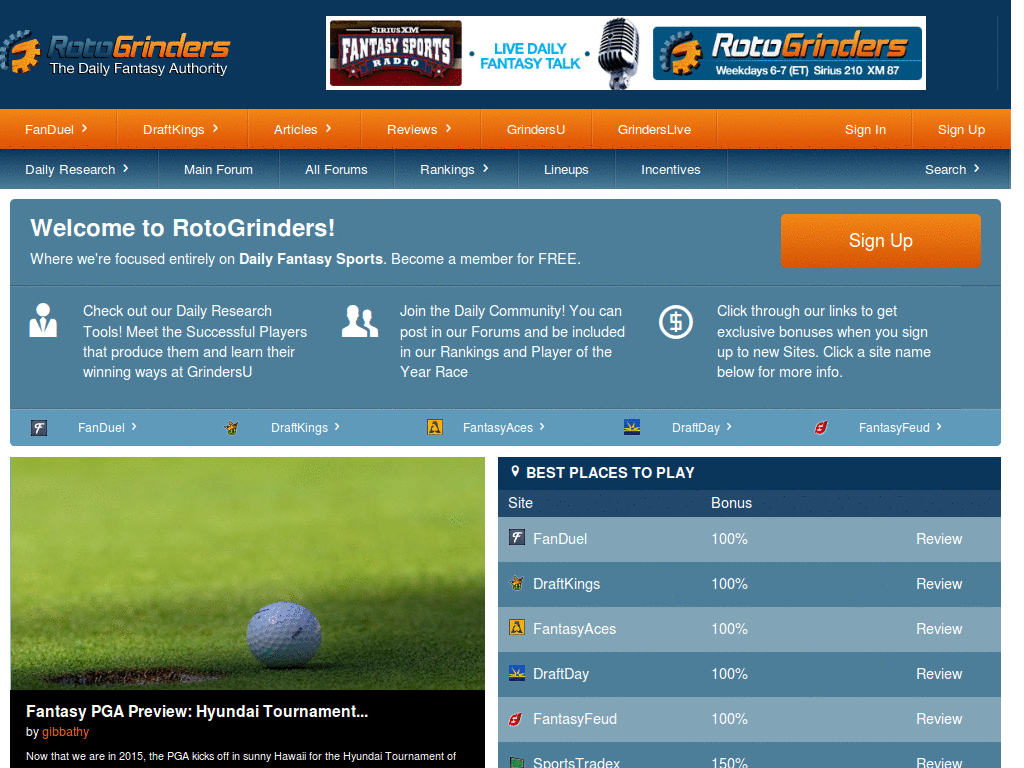Screen dimensions: 1024x768
Task: Expand the FanDuel menu in the orange navbar
Action: pos(56,129)
